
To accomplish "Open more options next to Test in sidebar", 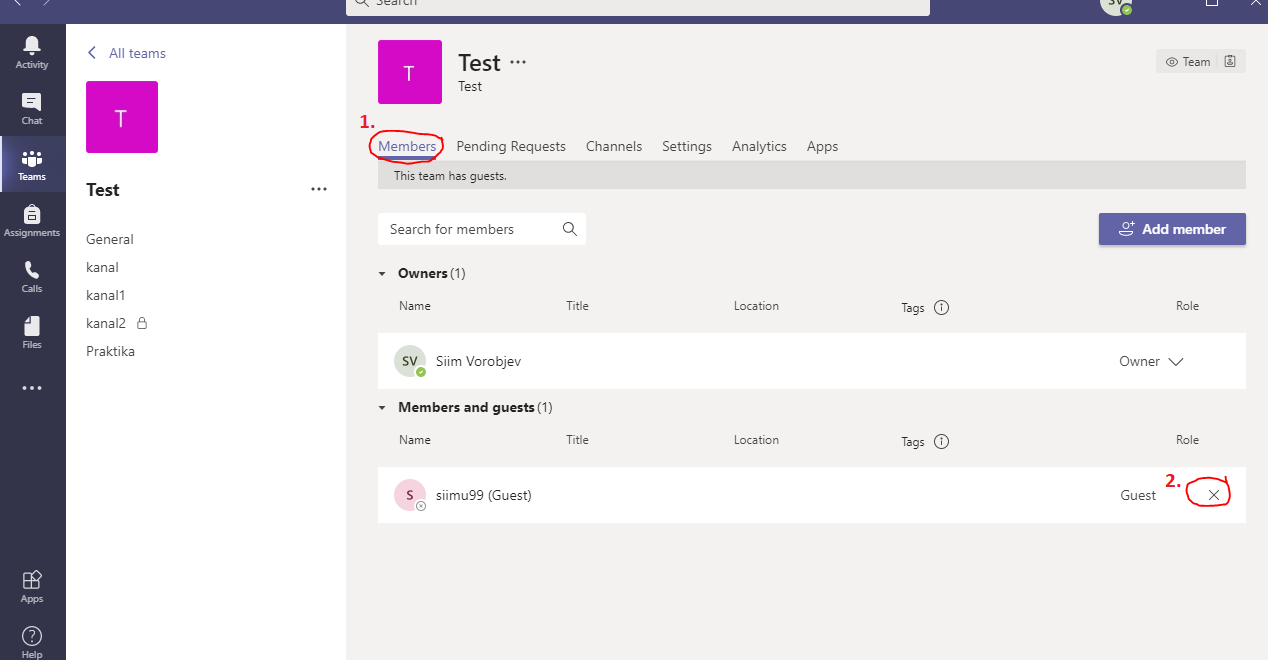I will pyautogui.click(x=319, y=189).
